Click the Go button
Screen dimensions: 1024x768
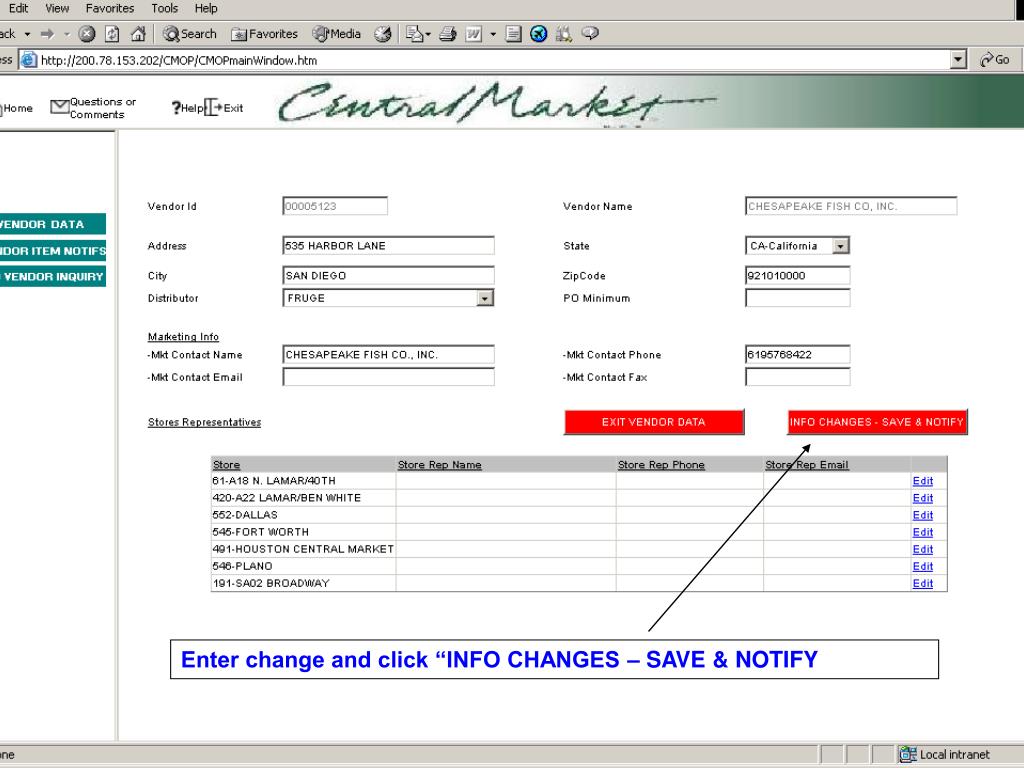coord(995,60)
